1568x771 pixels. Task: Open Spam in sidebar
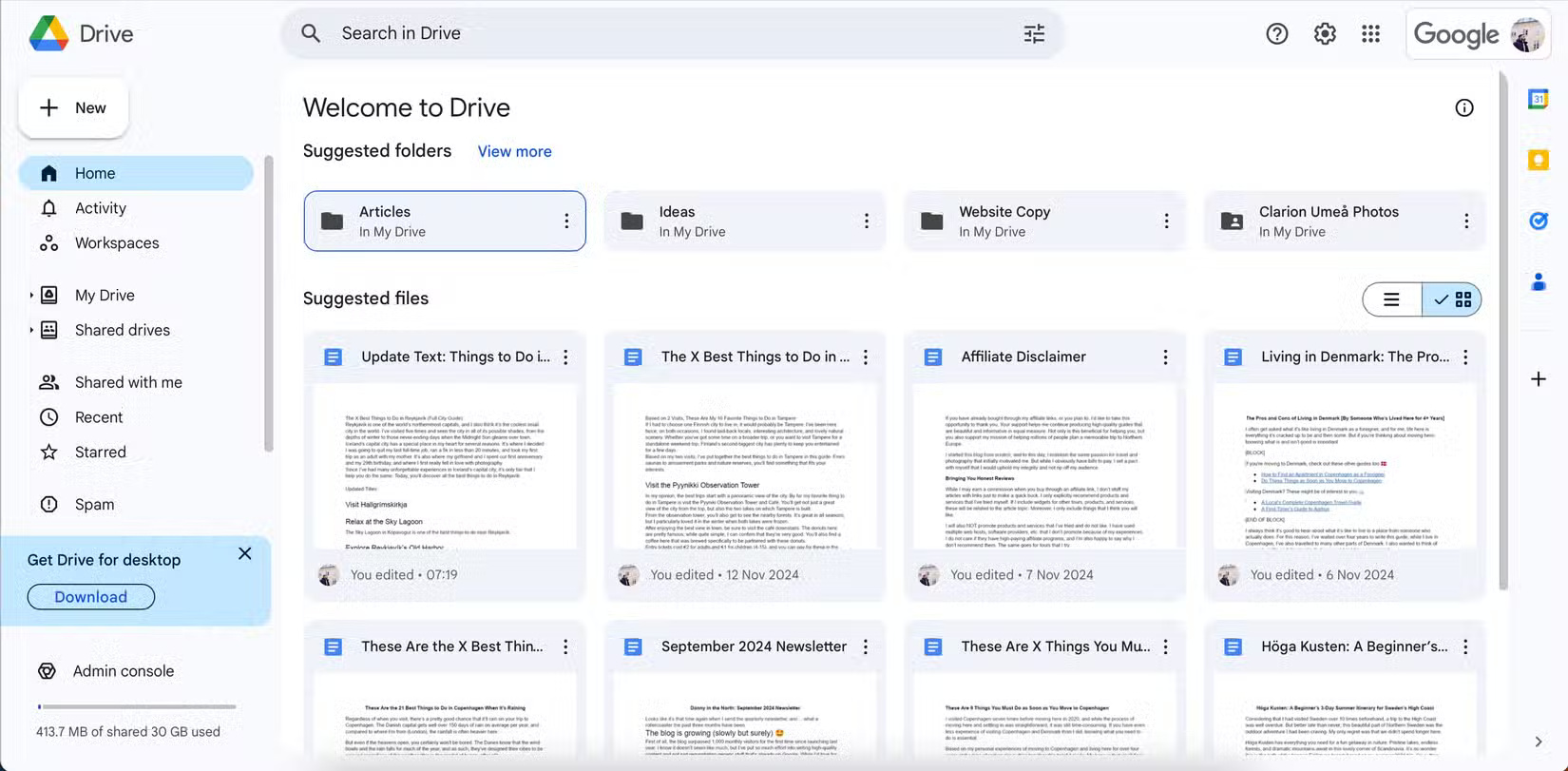[136, 505]
